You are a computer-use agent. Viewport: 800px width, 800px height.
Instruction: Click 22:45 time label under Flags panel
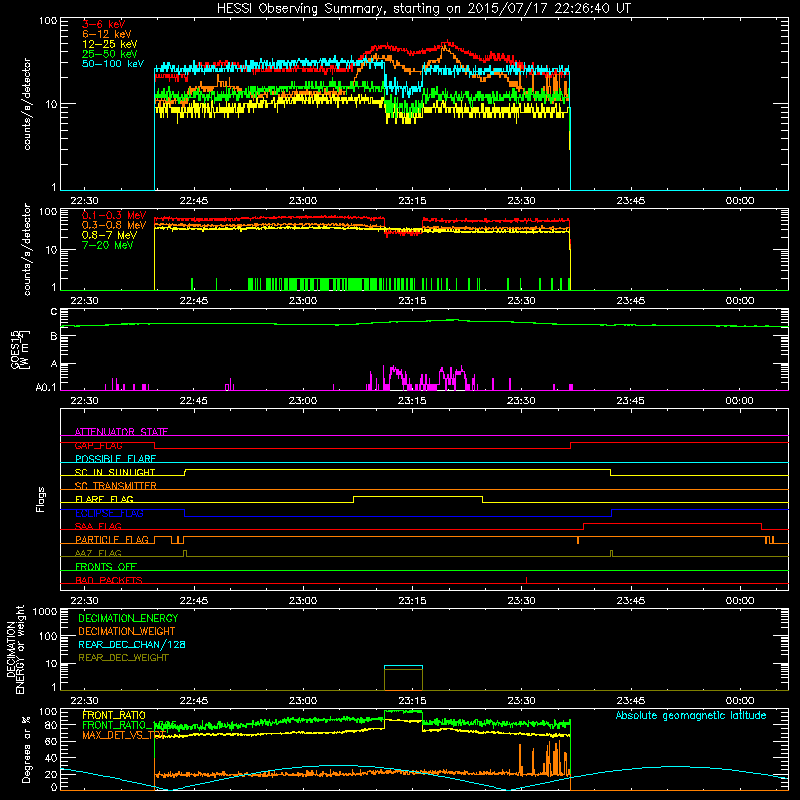194,601
